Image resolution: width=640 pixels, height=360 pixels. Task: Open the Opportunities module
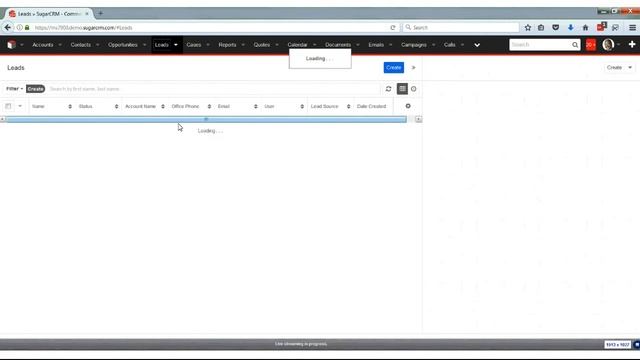point(122,45)
